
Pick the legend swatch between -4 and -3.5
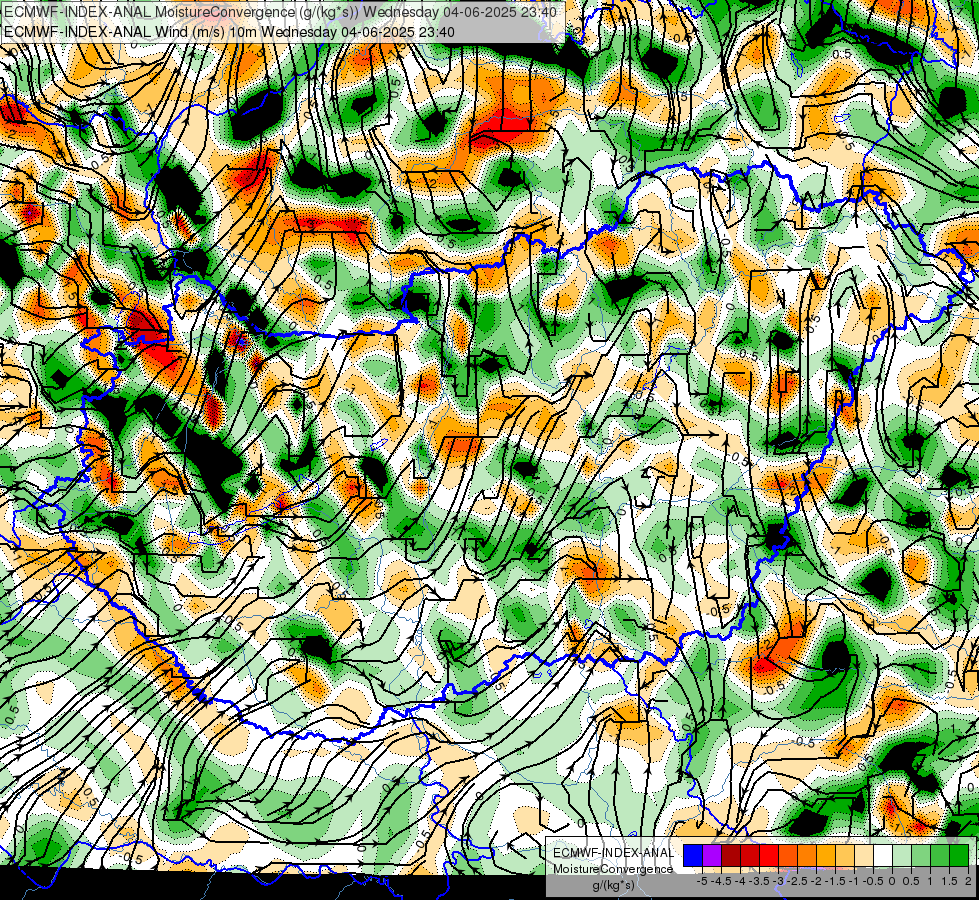coord(750,856)
